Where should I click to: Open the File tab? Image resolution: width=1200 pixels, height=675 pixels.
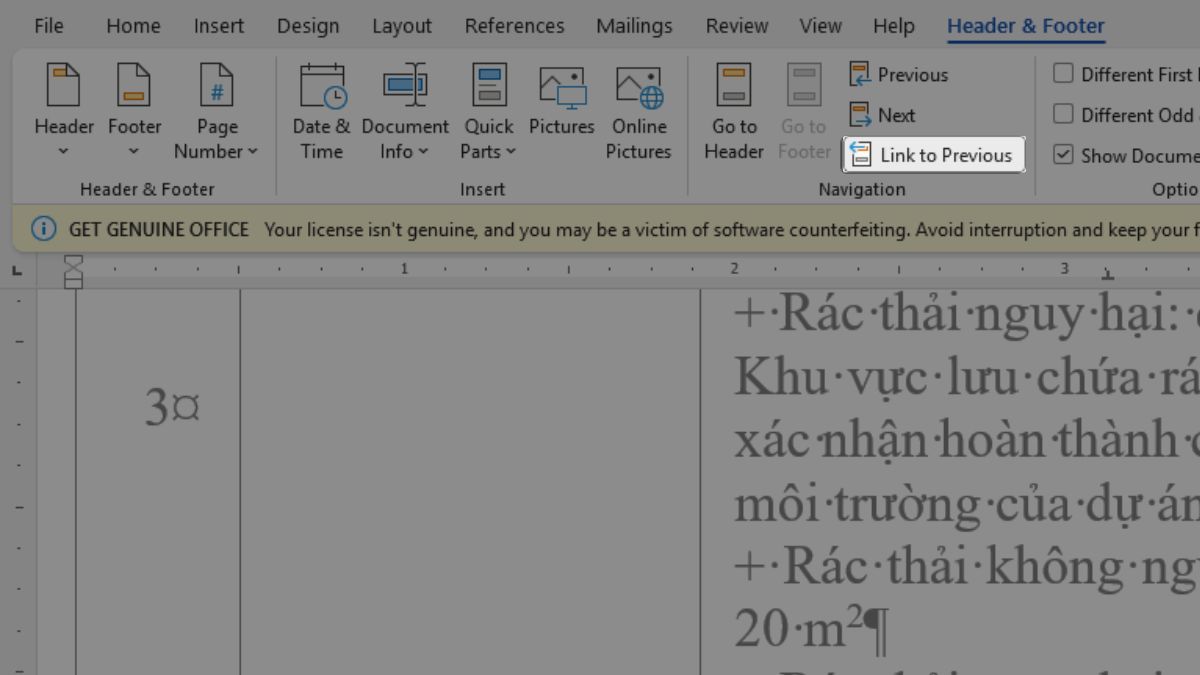(x=49, y=26)
